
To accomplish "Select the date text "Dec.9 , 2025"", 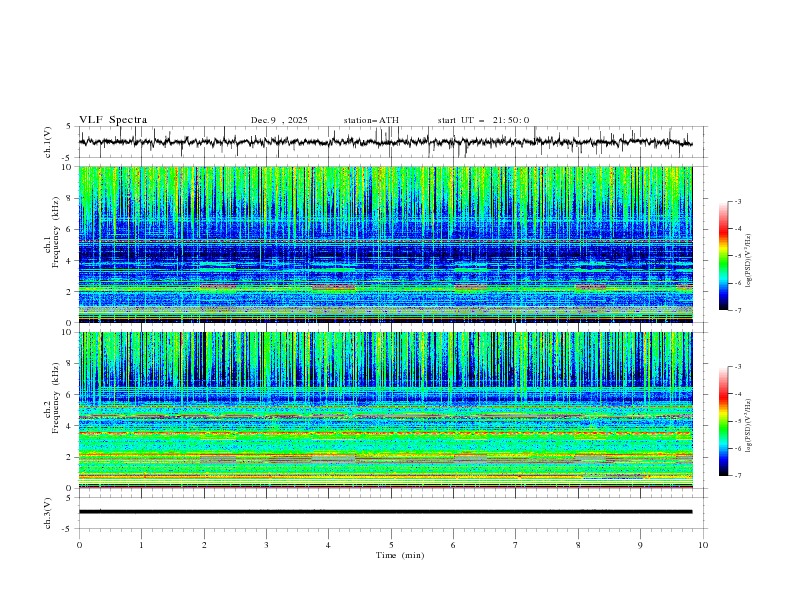I will point(279,120).
